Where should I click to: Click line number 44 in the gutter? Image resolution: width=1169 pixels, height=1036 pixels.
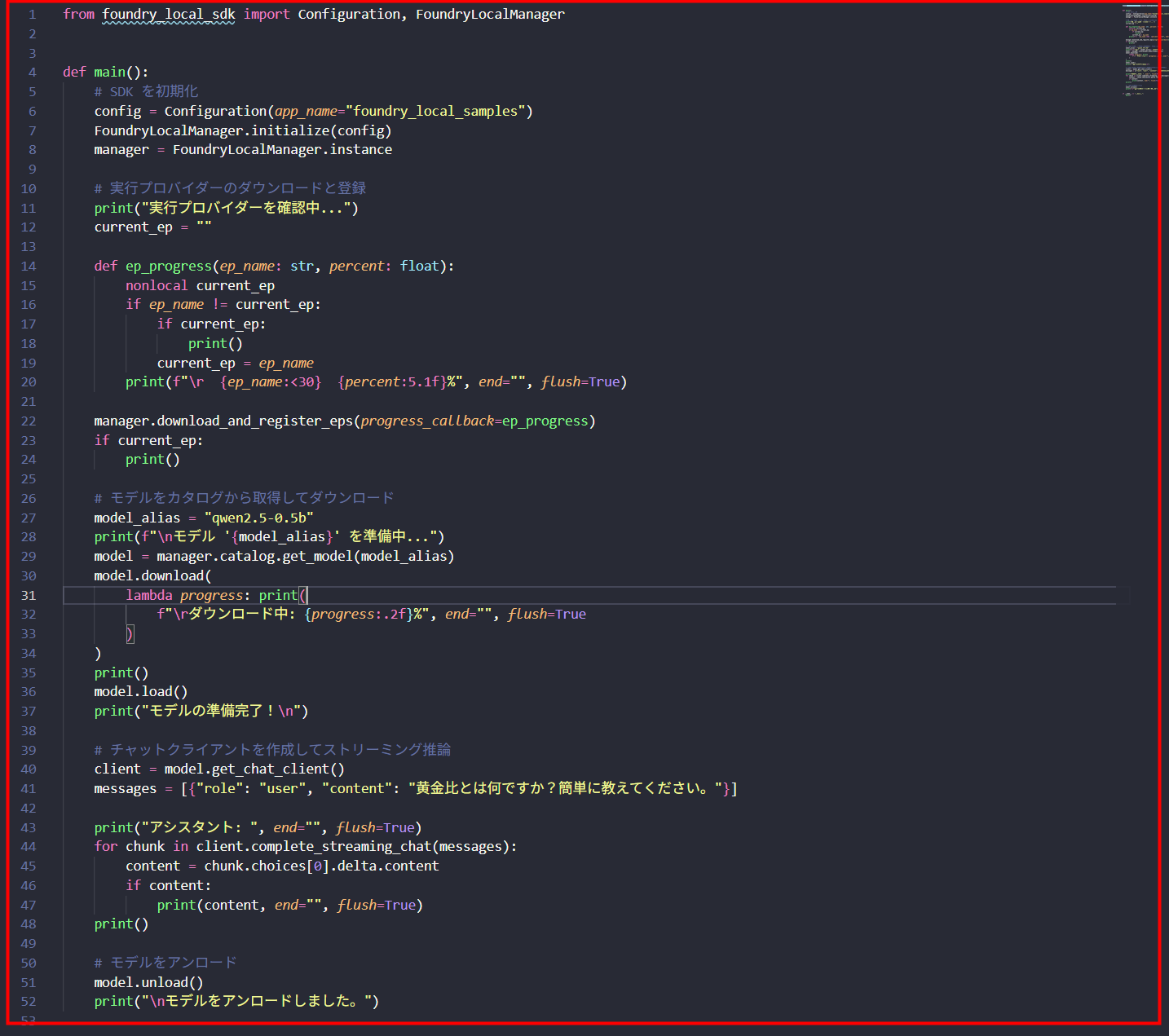(x=29, y=846)
